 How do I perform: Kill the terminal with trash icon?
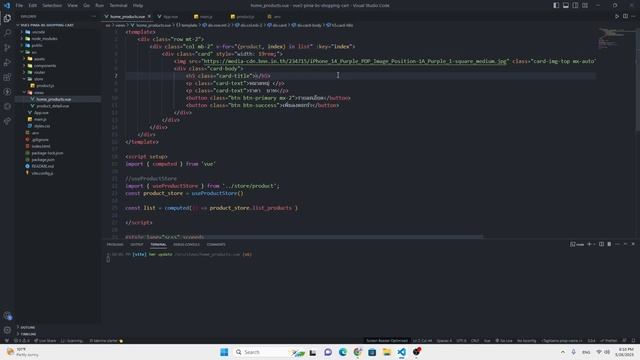coord(609,244)
